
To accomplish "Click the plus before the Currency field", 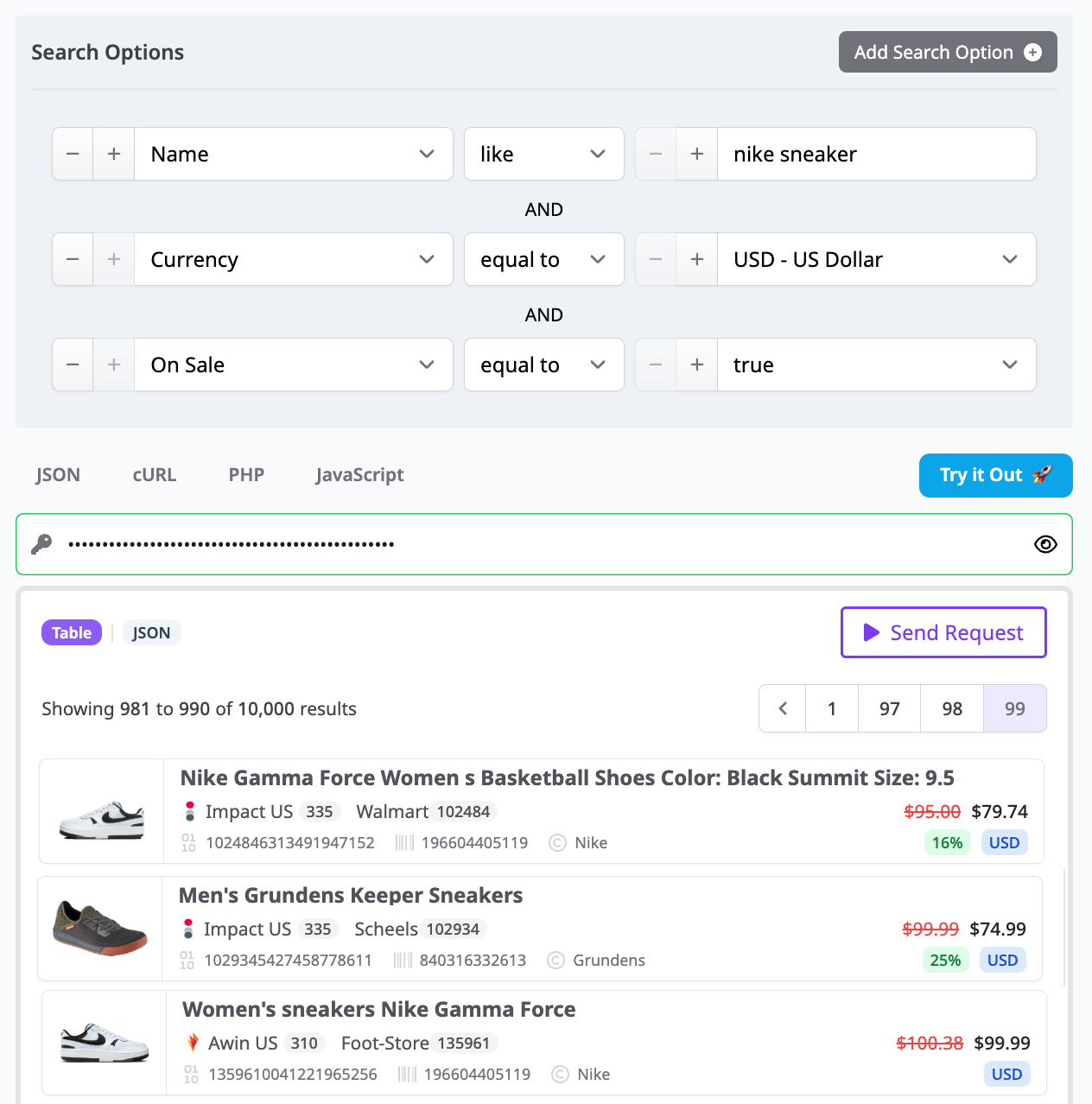I will click(114, 259).
